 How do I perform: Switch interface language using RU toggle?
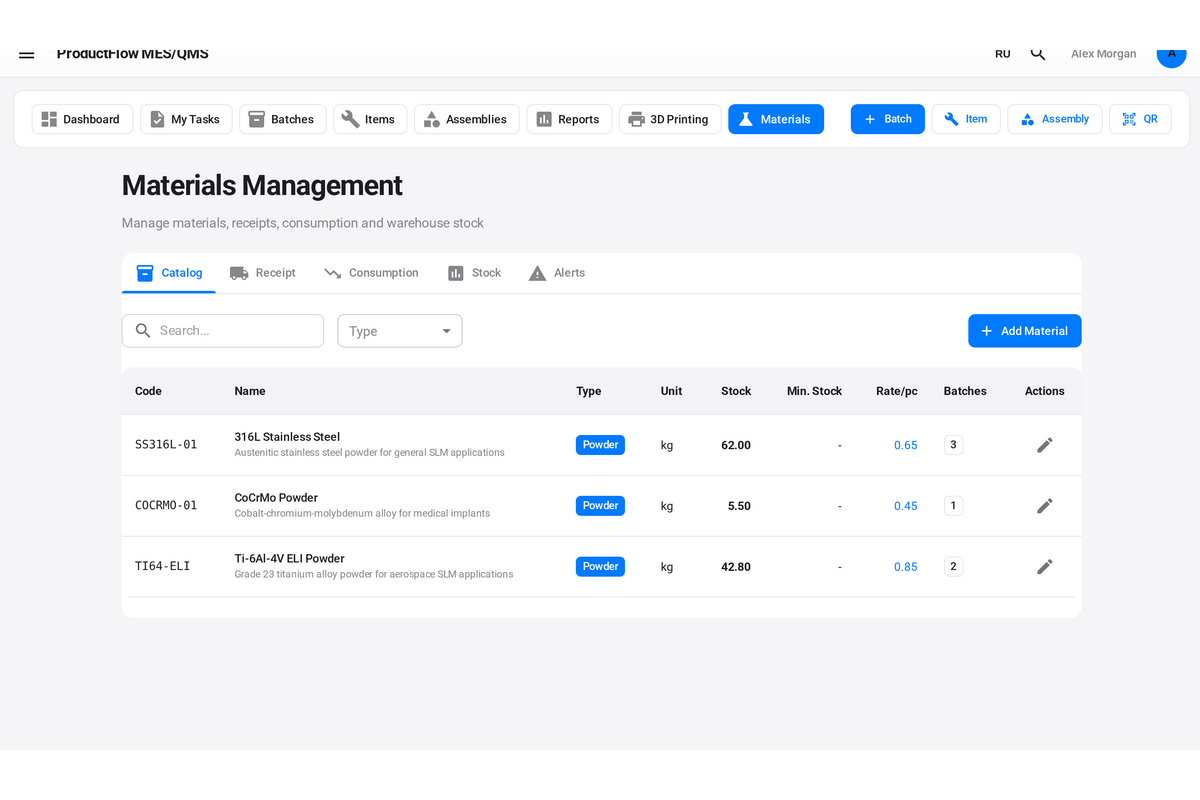click(x=1002, y=53)
